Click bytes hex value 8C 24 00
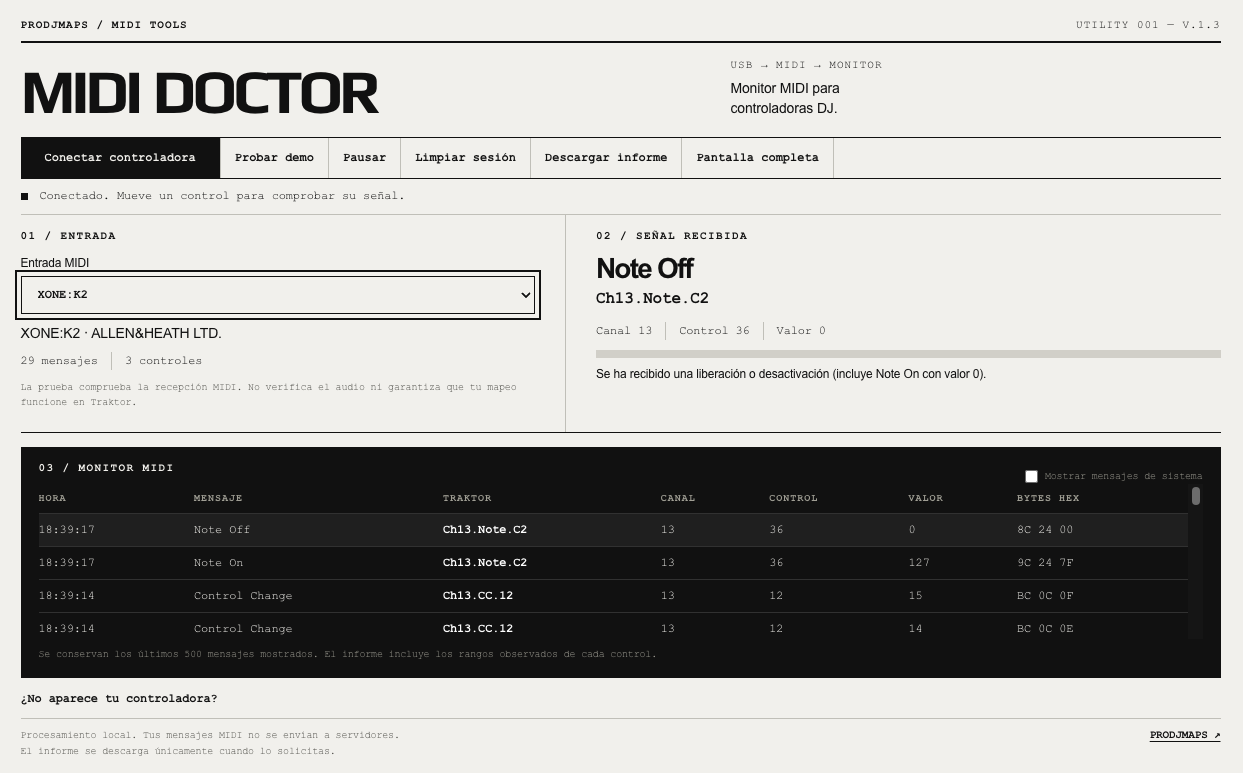Viewport: 1243px width, 773px height. tap(1045, 530)
